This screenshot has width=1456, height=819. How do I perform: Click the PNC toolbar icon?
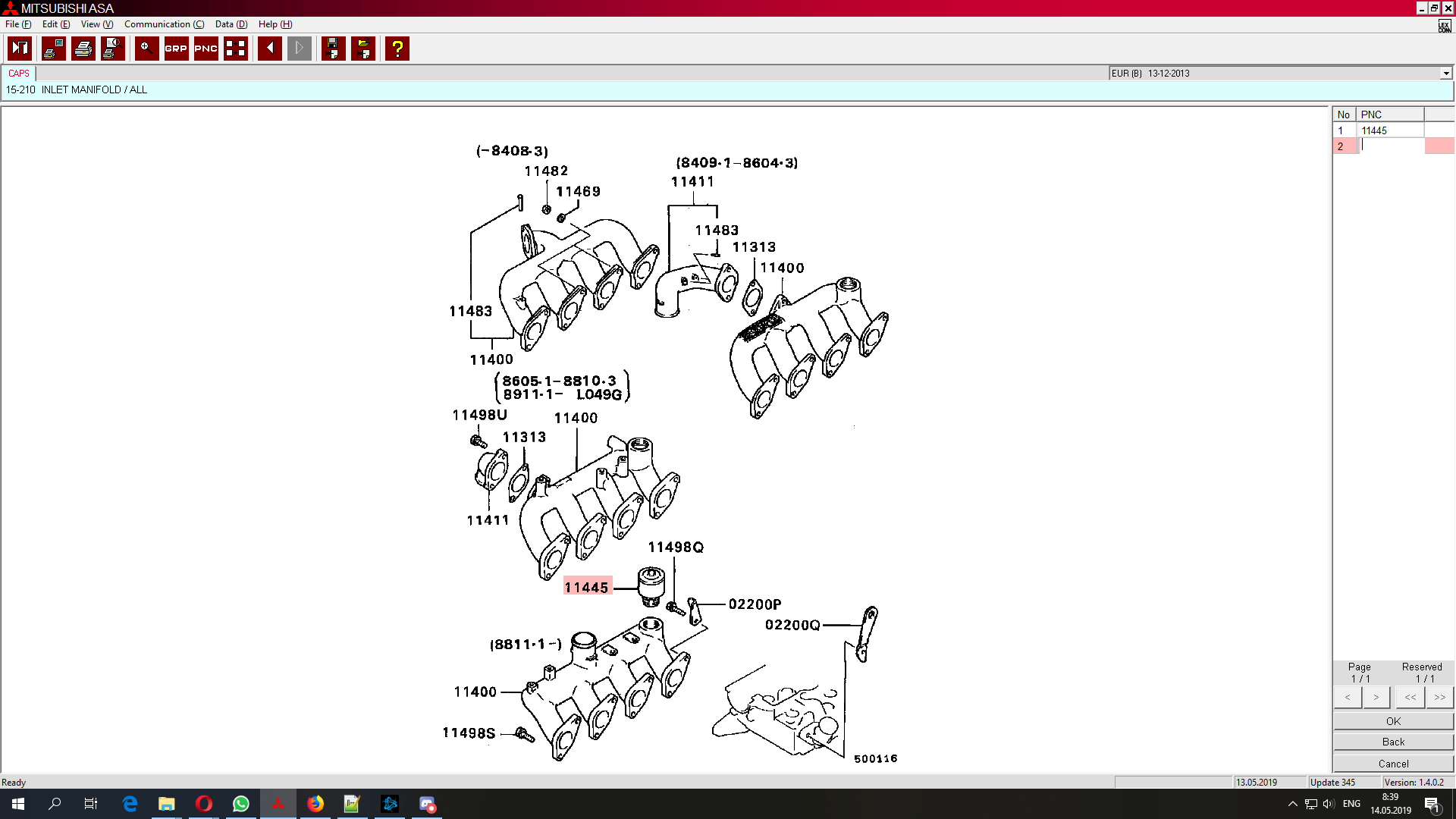(206, 49)
